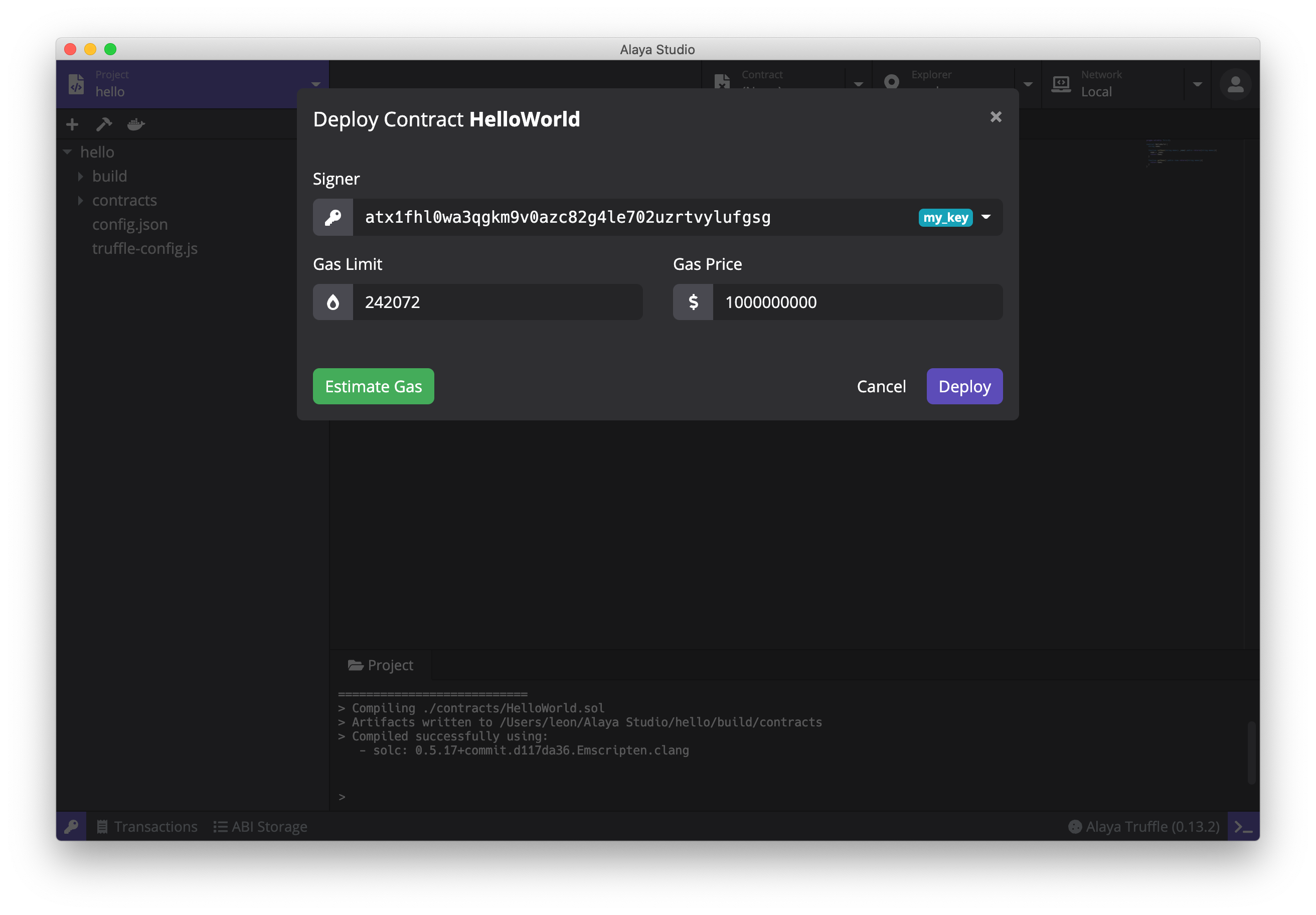1316x915 pixels.
Task: Switch to the Project terminal tab
Action: pos(381,665)
